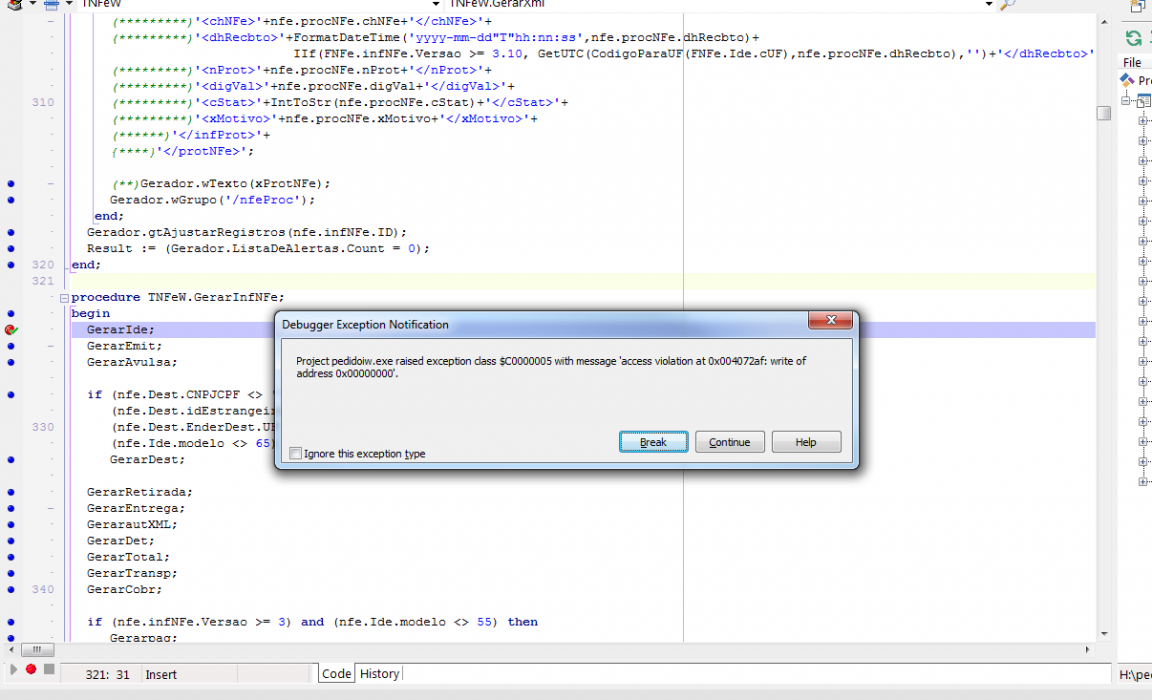
Task: Click the Insert mode indicator in status bar
Action: click(161, 674)
